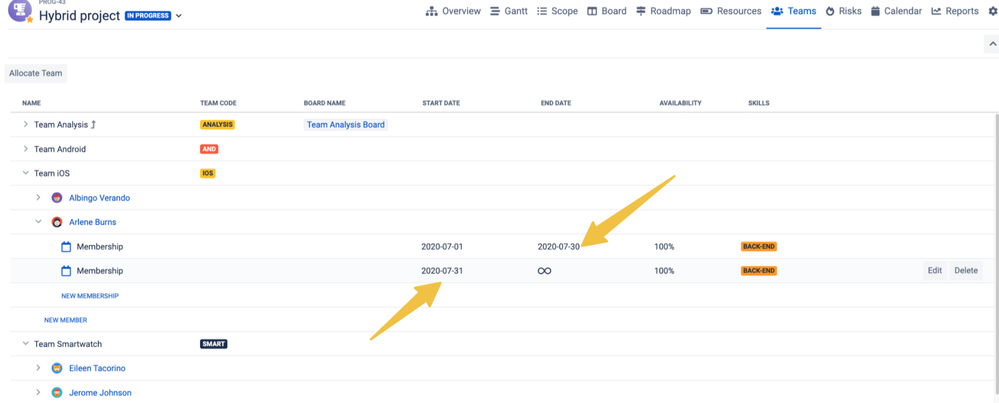Viewport: 999px width, 403px height.
Task: Expand the Team Android row
Action: (25, 149)
